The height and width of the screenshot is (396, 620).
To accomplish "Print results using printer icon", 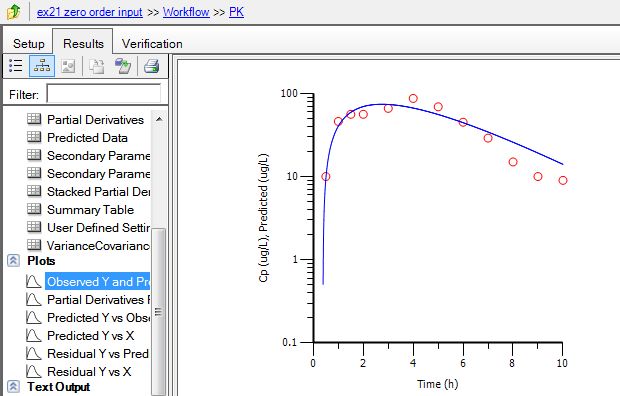I will tap(151, 66).
